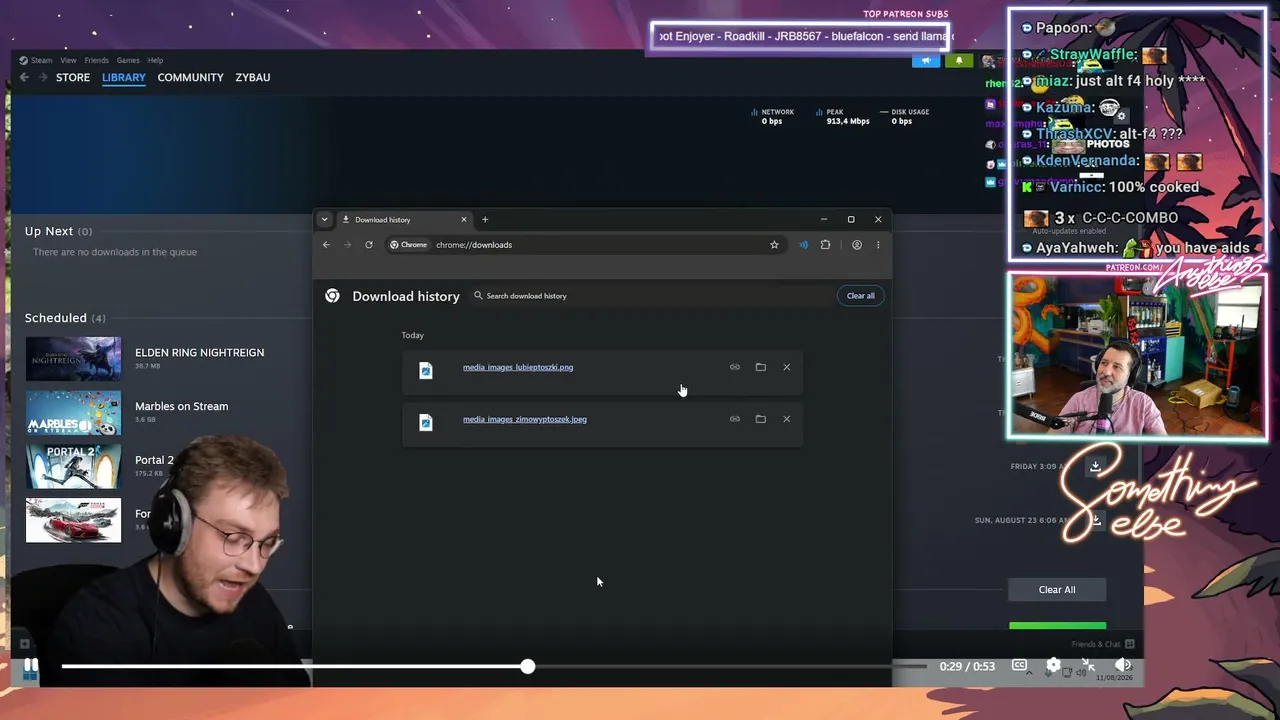This screenshot has width=1280, height=720.
Task: Open the Marbles on Stream thumbnail
Action: (73, 413)
